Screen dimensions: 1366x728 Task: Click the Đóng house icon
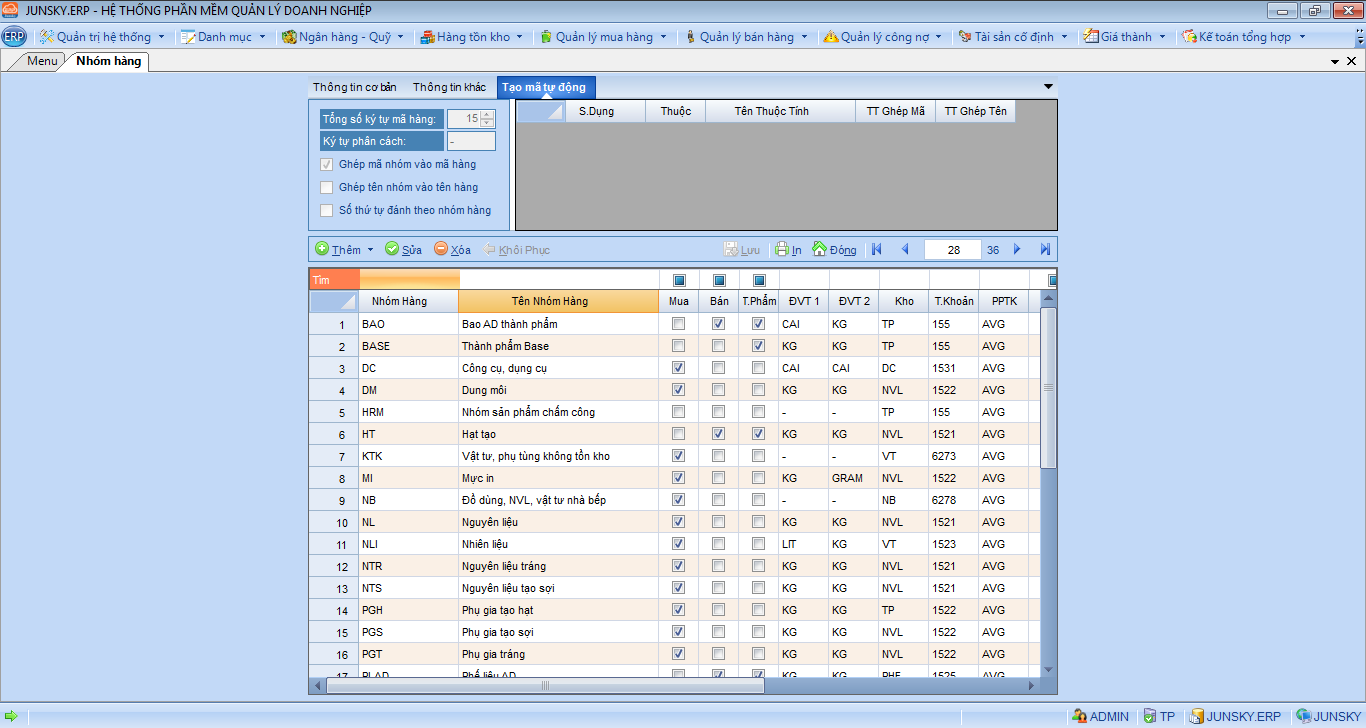(x=819, y=250)
